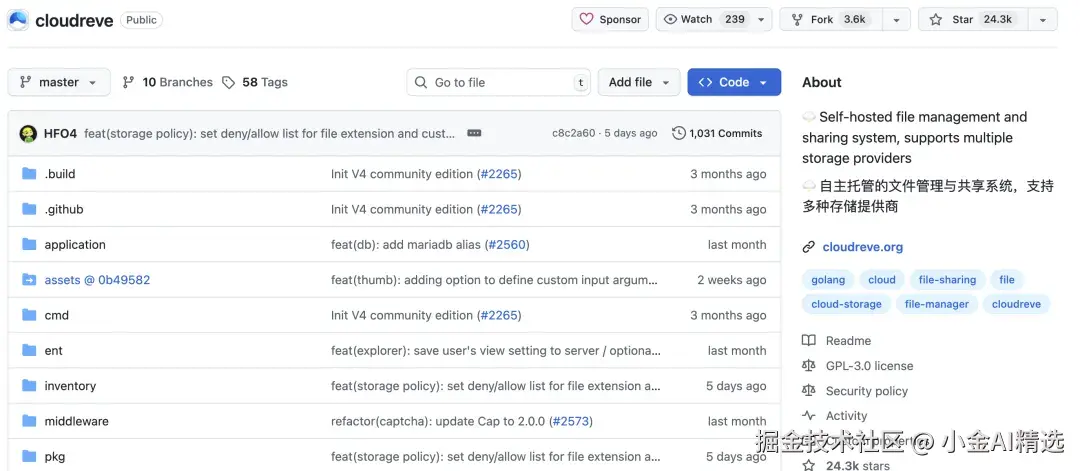Open the feat(thumb) custom input commit message

click(x=495, y=280)
